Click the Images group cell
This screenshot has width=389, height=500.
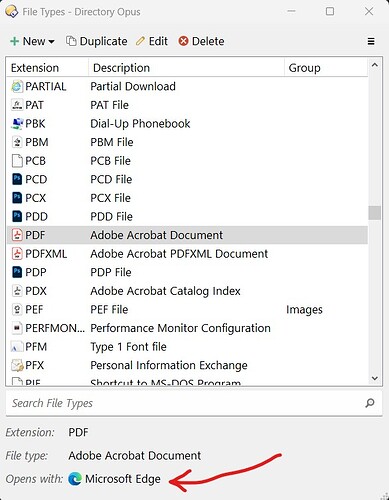(x=304, y=310)
